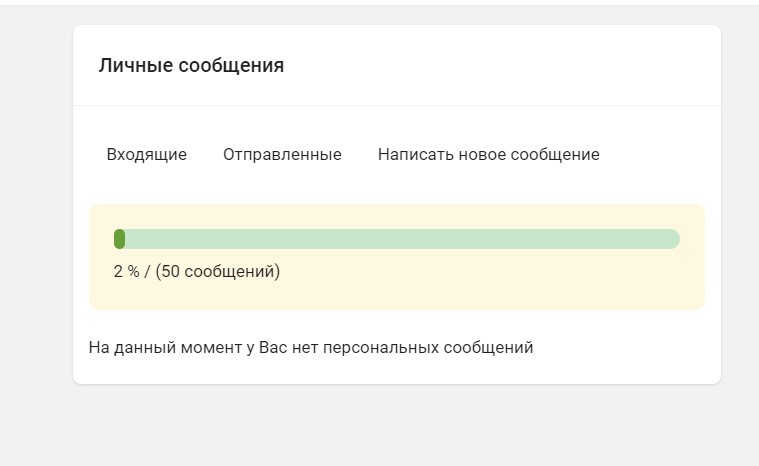Click the dark green filled progress indicator

(x=119, y=239)
